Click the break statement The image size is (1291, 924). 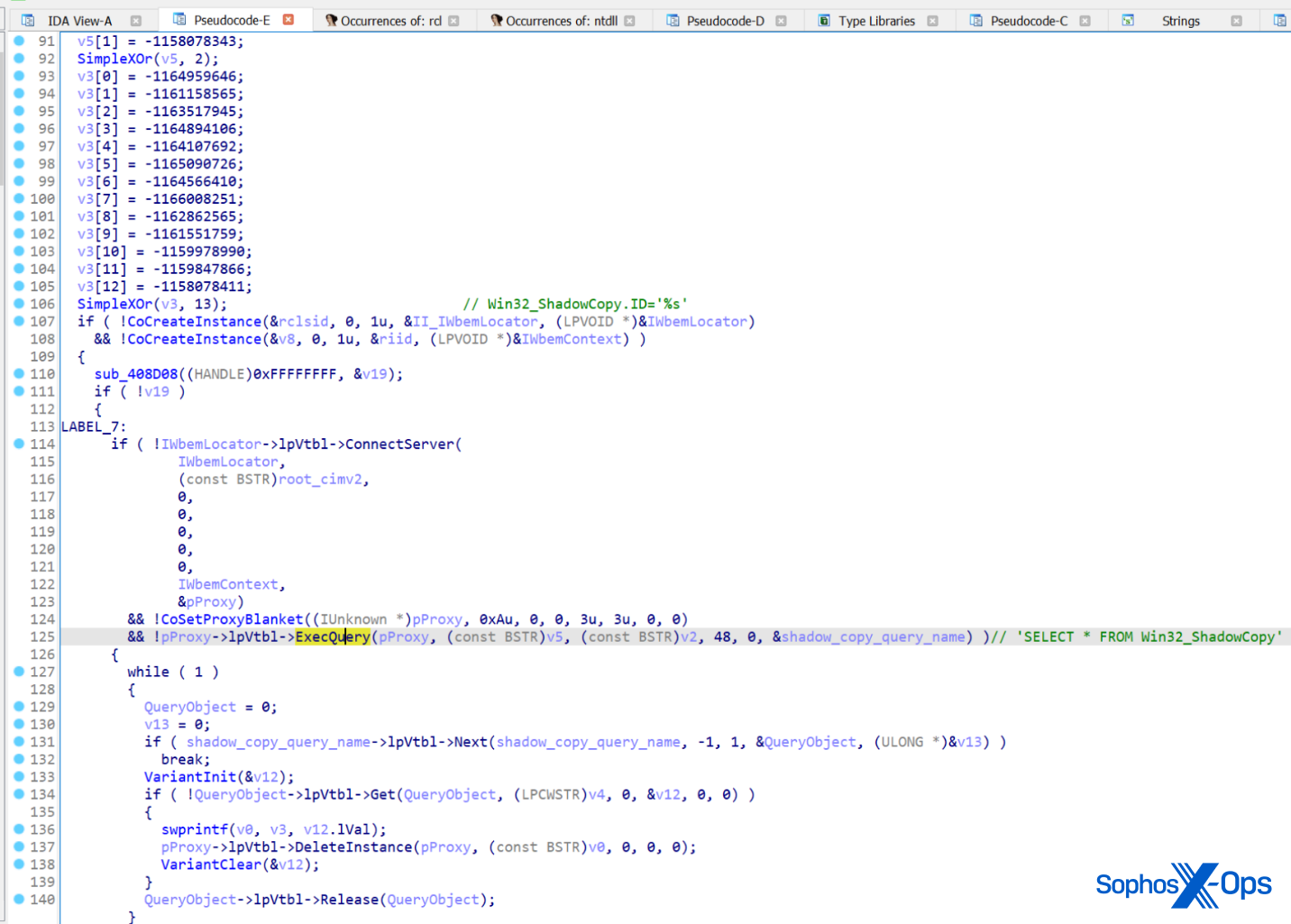pos(186,760)
